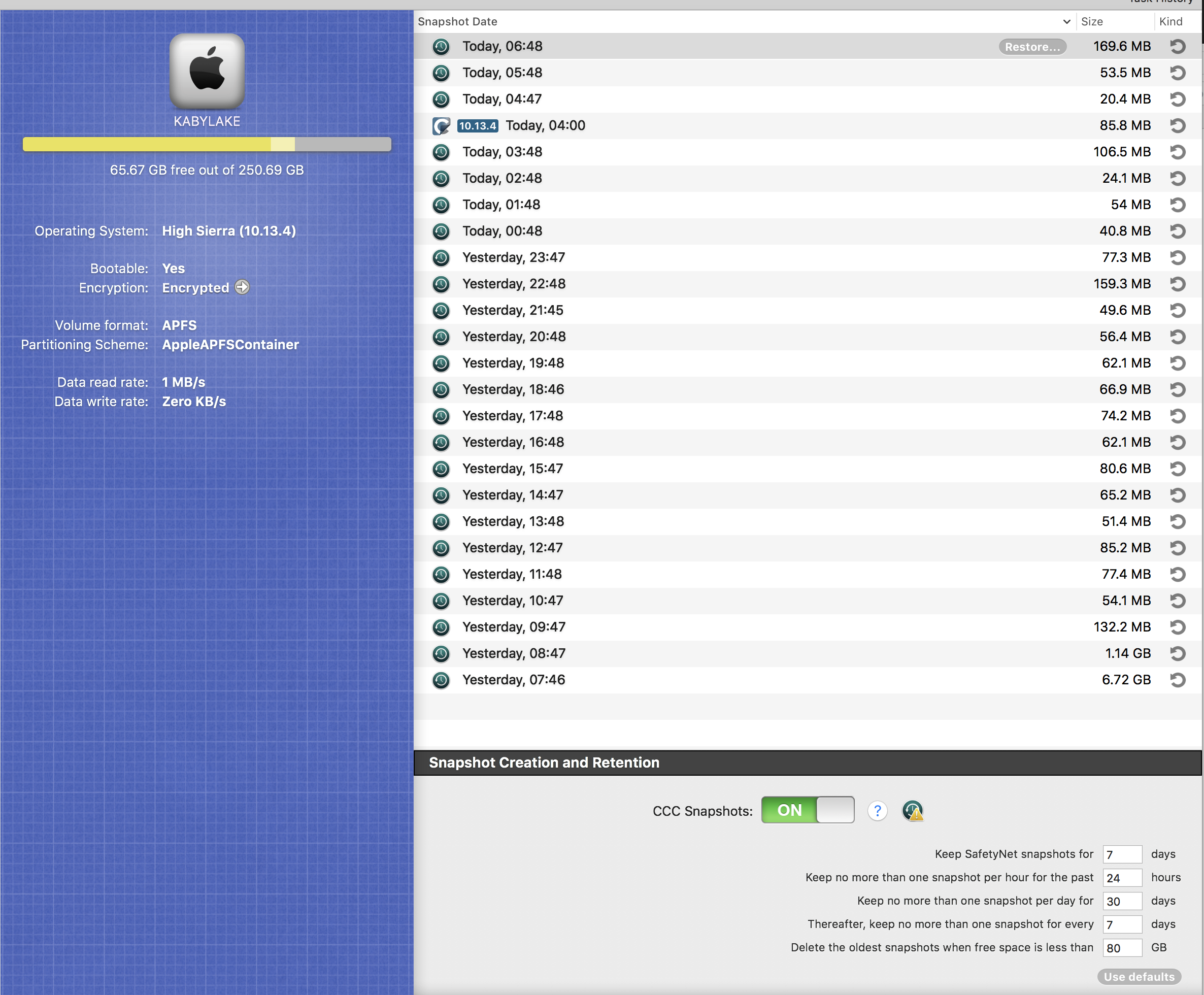Click the Snapshot Date sort chevron
This screenshot has height=995, width=1204.
[1066, 22]
